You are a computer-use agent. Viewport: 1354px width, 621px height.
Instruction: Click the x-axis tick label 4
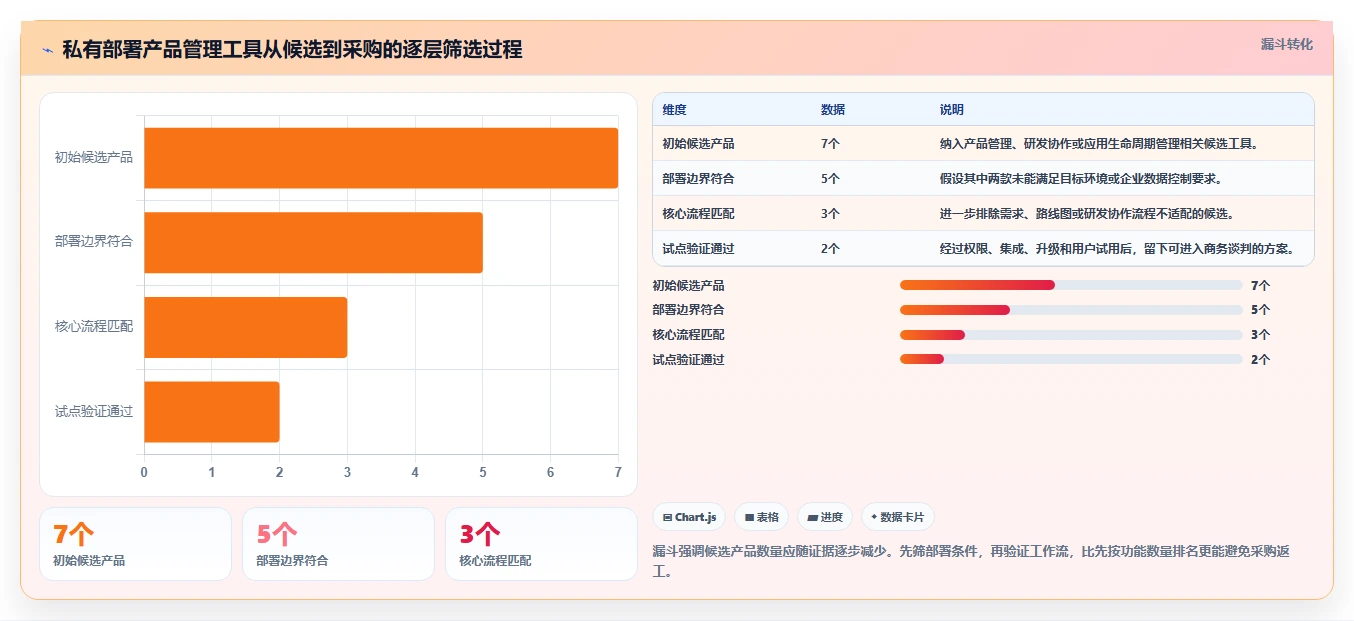click(415, 472)
